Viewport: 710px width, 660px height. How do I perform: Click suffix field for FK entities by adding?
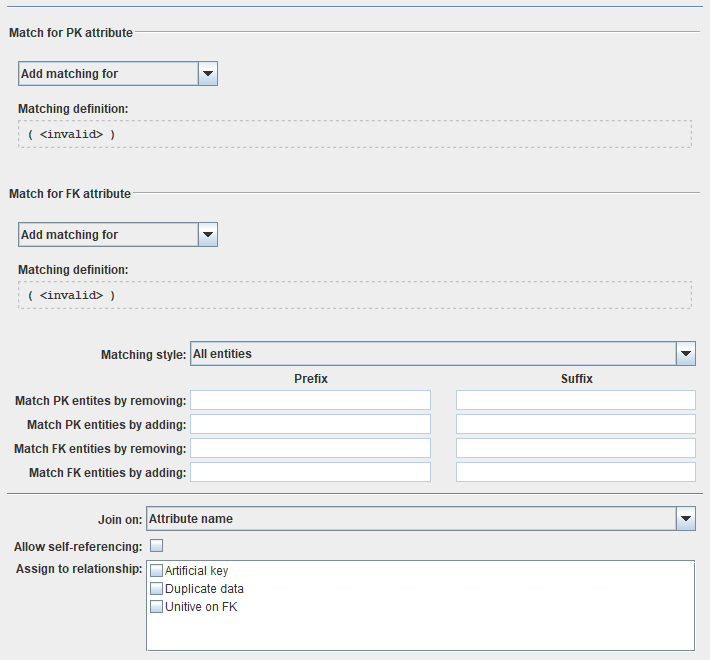click(x=575, y=472)
